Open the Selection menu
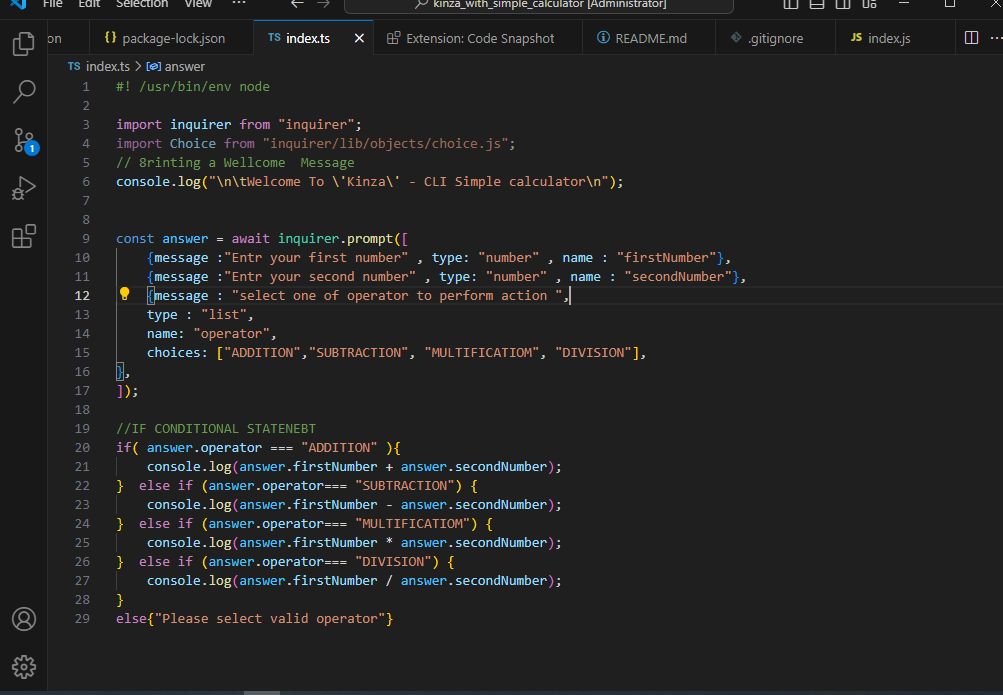The width and height of the screenshot is (1003, 695). (142, 4)
